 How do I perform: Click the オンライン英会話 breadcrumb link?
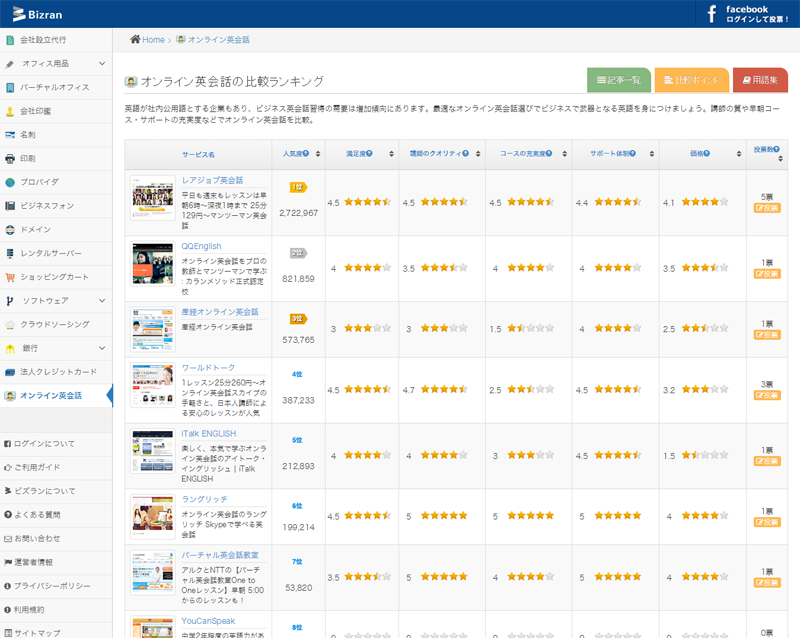(218, 40)
